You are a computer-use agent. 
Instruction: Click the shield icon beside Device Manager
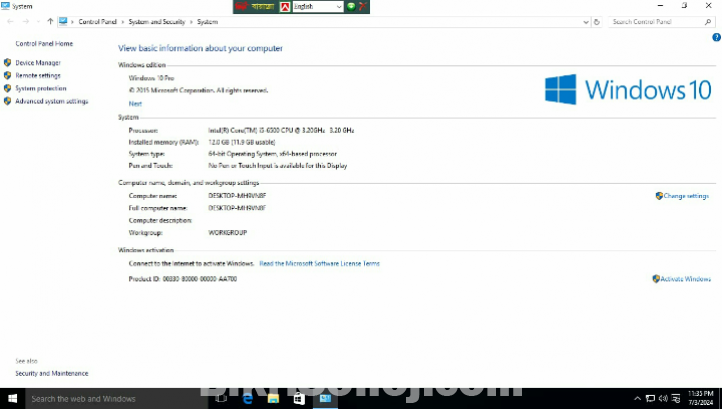(x=7, y=62)
